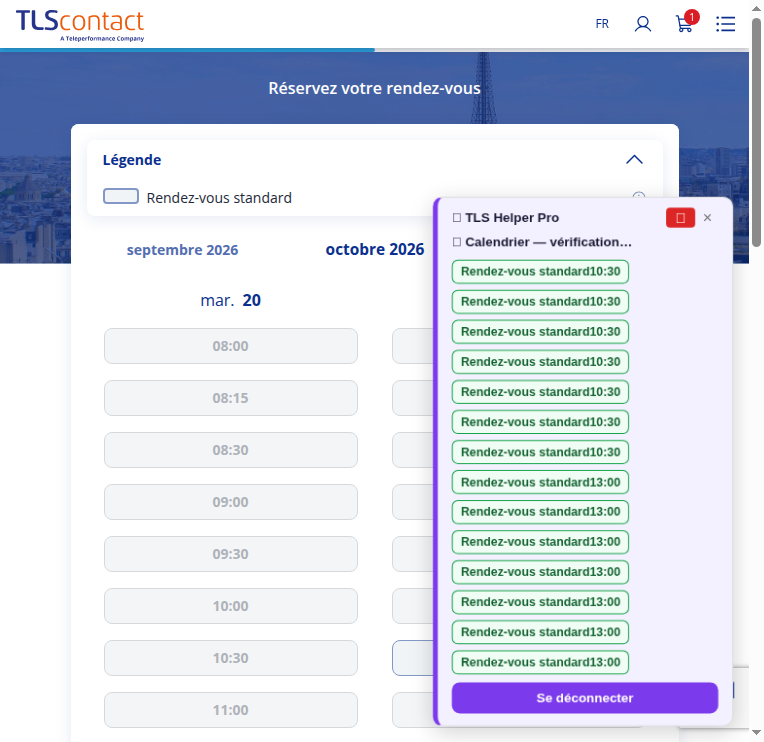Select the 10:00 time slot
This screenshot has width=764, height=742.
point(230,606)
